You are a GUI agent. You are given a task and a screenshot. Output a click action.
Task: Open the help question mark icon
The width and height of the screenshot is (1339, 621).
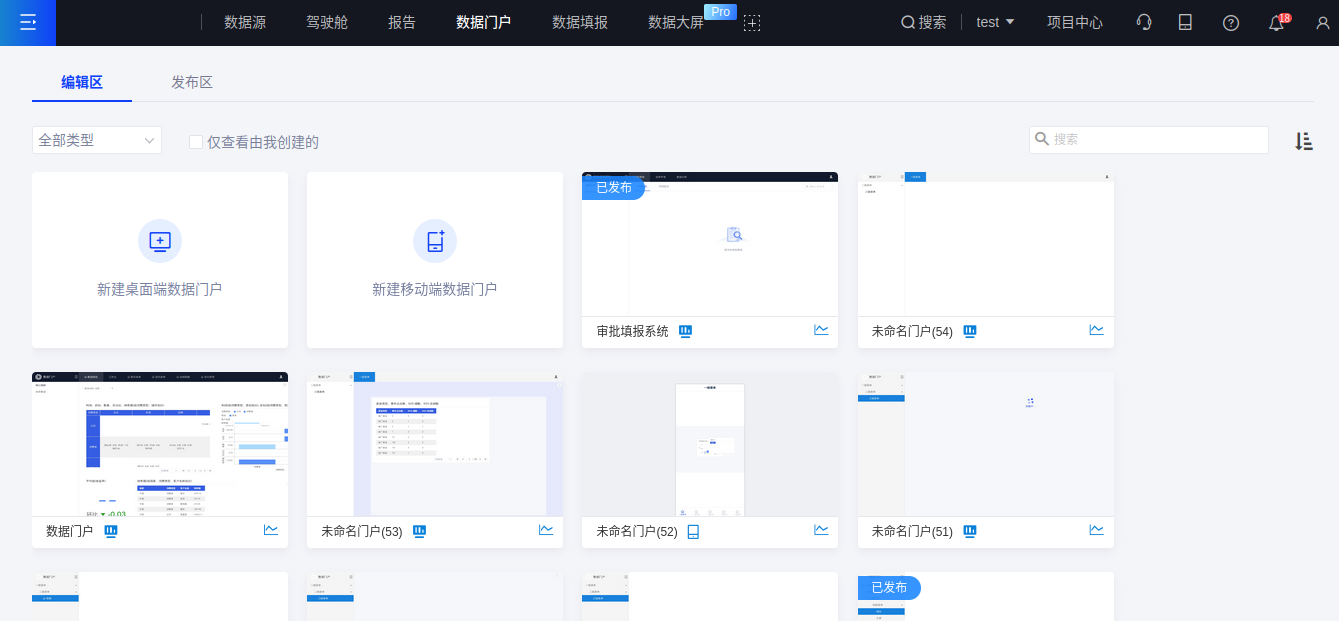coord(1231,23)
